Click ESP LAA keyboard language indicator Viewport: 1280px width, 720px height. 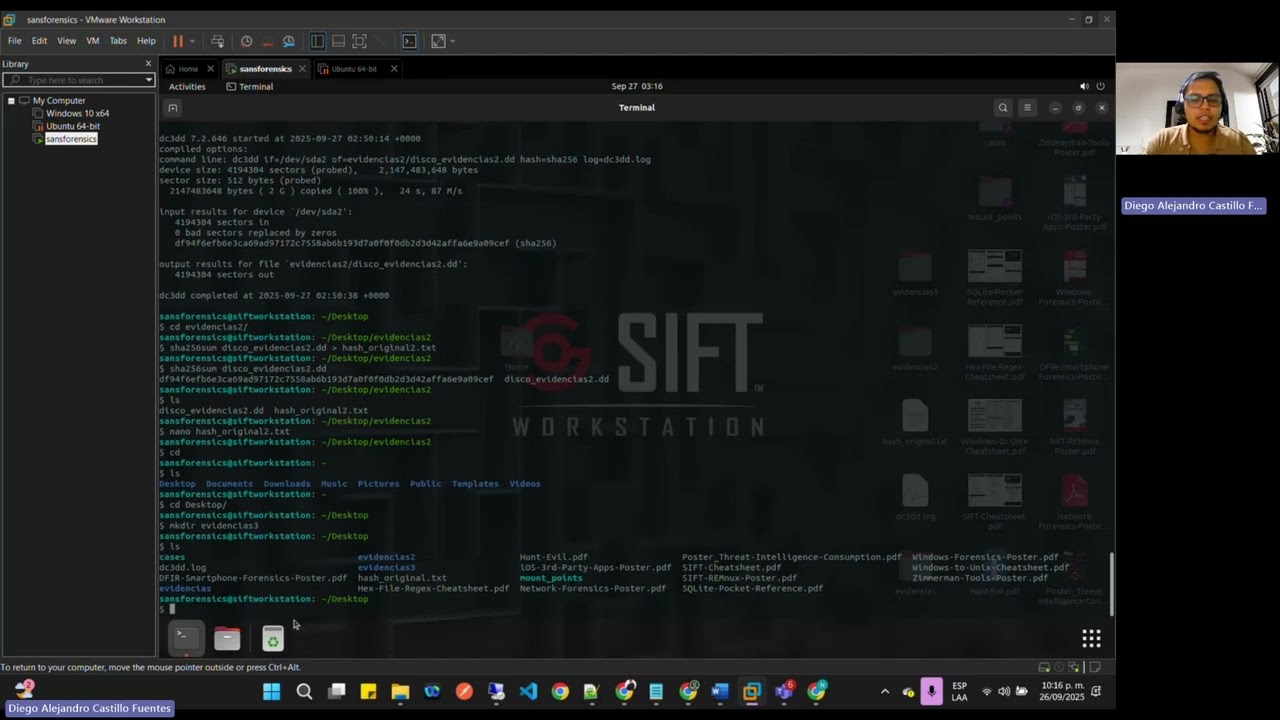coord(960,691)
